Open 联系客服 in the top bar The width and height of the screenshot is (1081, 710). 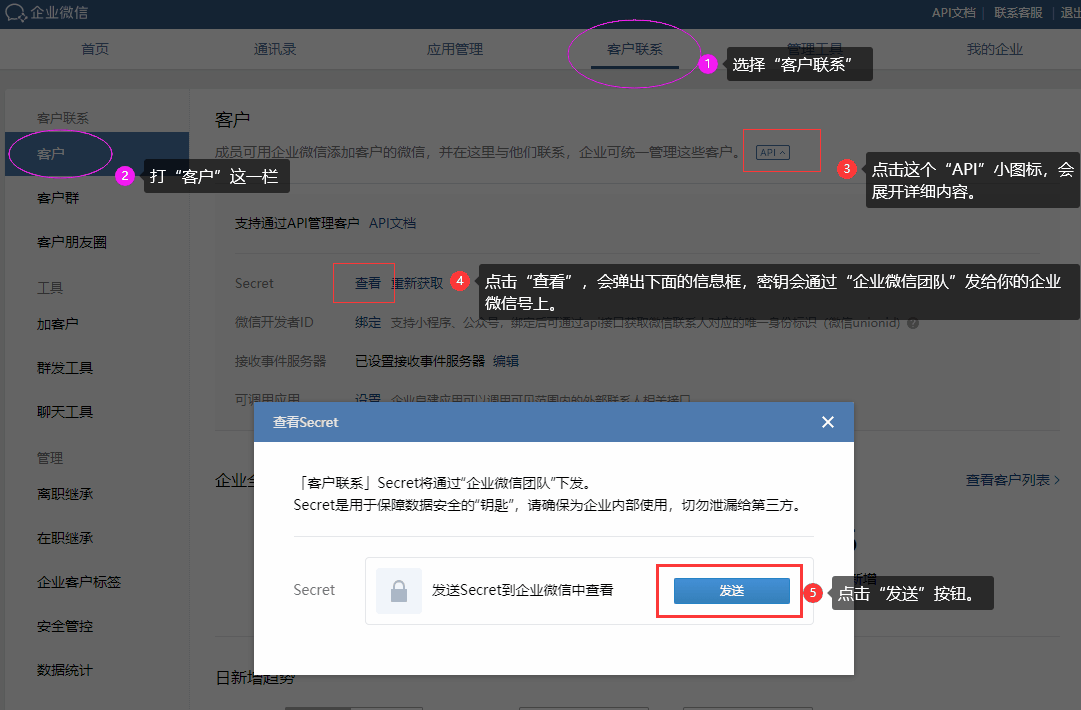1018,12
